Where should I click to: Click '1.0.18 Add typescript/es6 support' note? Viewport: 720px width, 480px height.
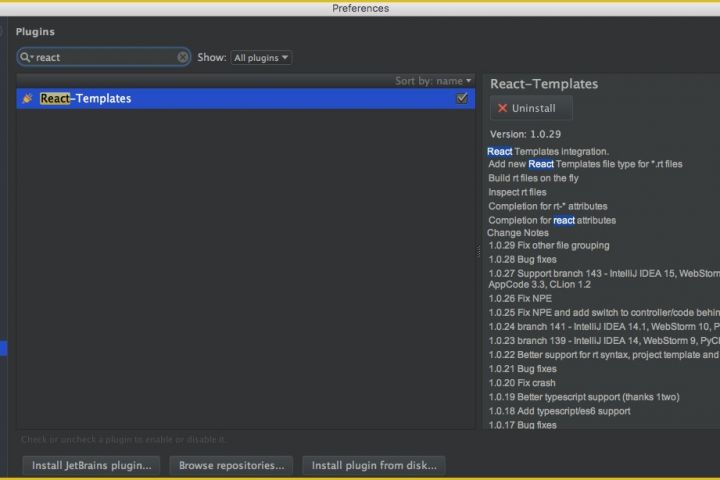click(559, 411)
